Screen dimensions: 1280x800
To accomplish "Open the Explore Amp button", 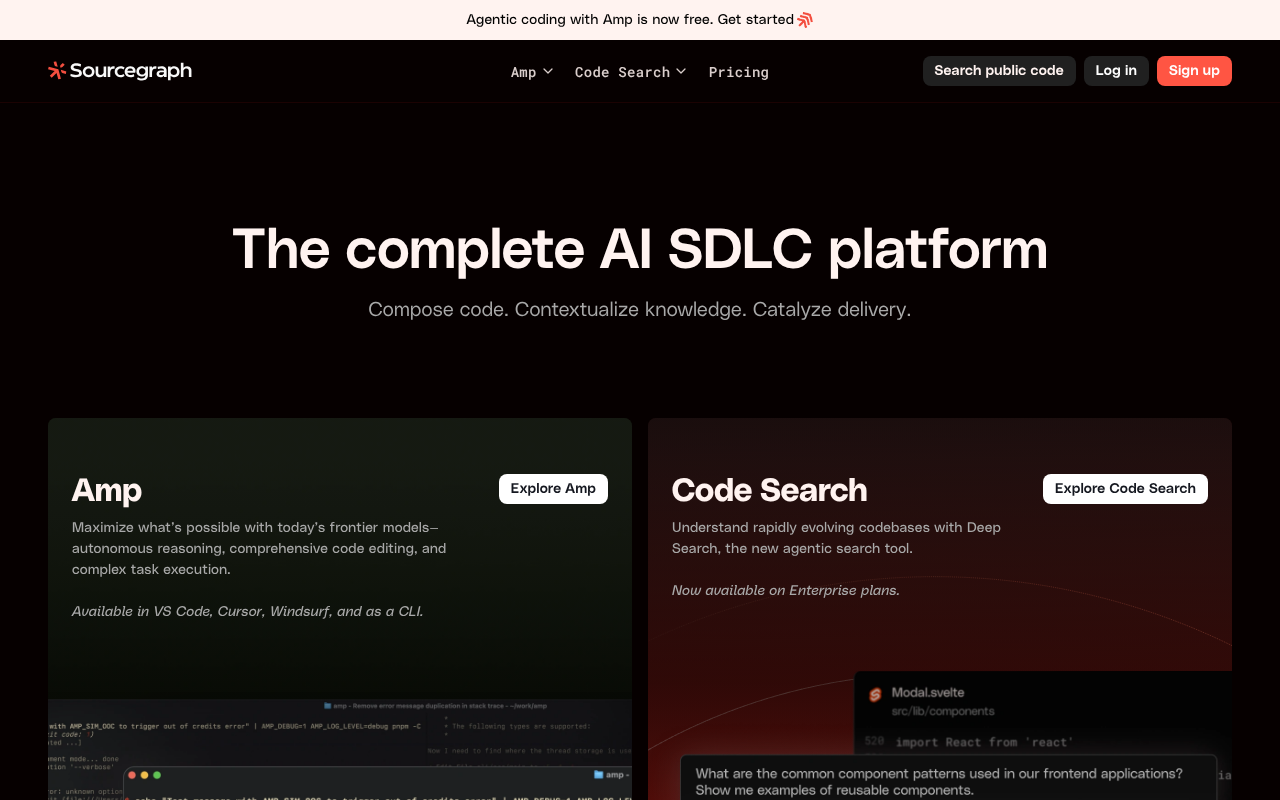I will pos(553,488).
